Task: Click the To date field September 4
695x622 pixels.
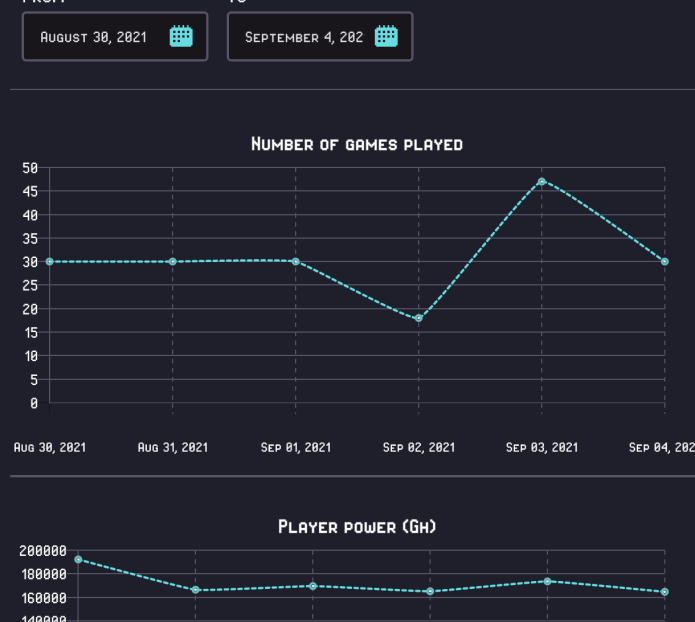Action: tap(320, 36)
